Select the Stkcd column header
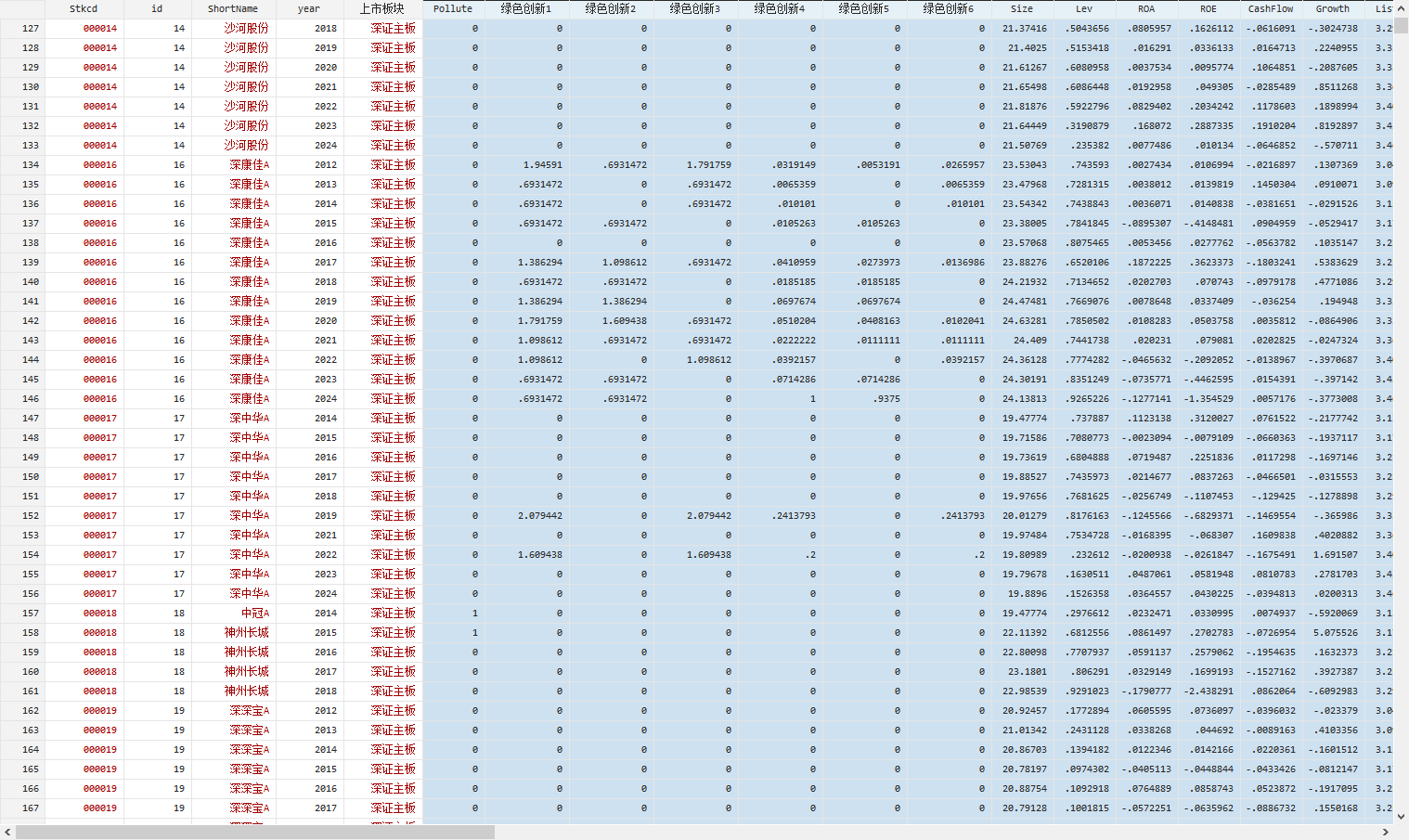The image size is (1409, 840). [x=84, y=8]
